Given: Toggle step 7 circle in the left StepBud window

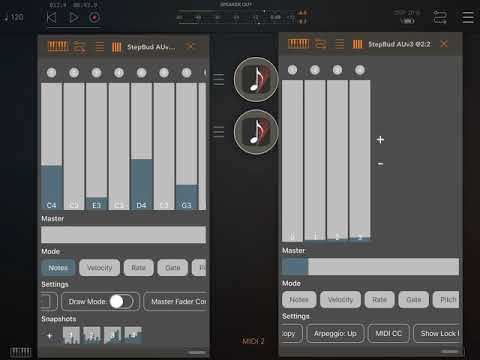Looking at the screenshot, I should point(186,73).
